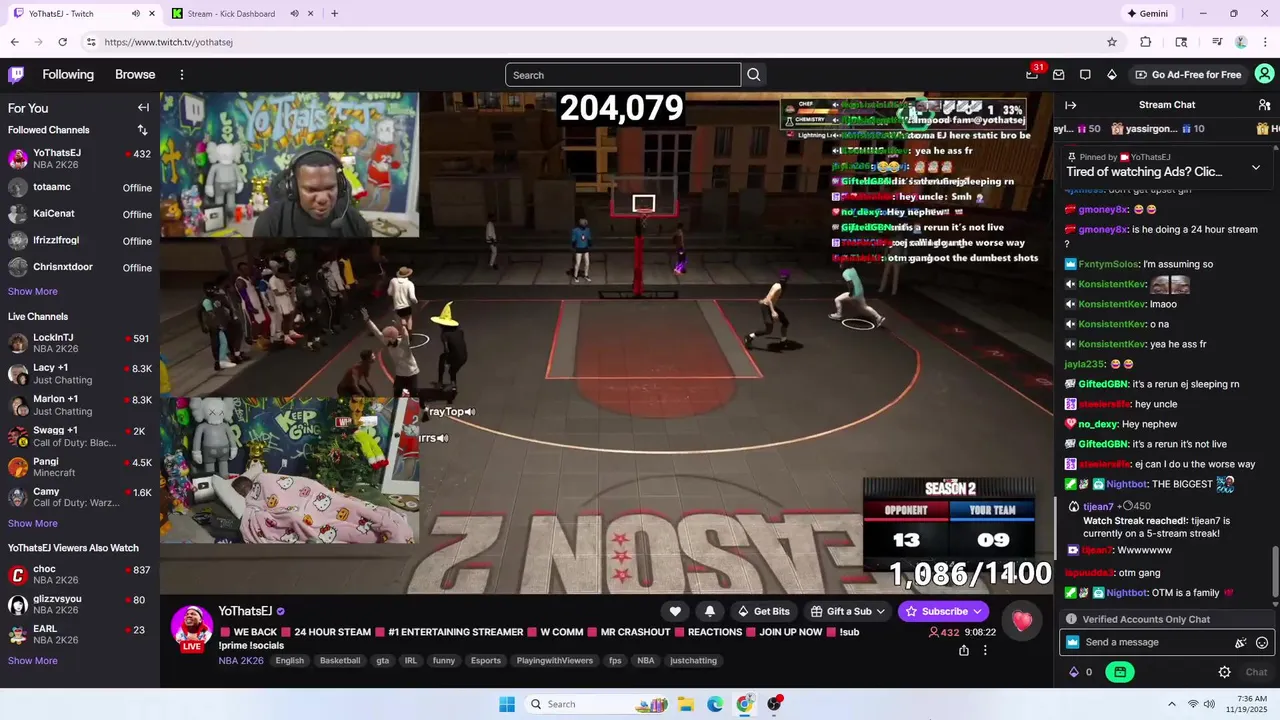Open the Whispers envelope icon
Image resolution: width=1280 pixels, height=720 pixels.
tap(1058, 75)
